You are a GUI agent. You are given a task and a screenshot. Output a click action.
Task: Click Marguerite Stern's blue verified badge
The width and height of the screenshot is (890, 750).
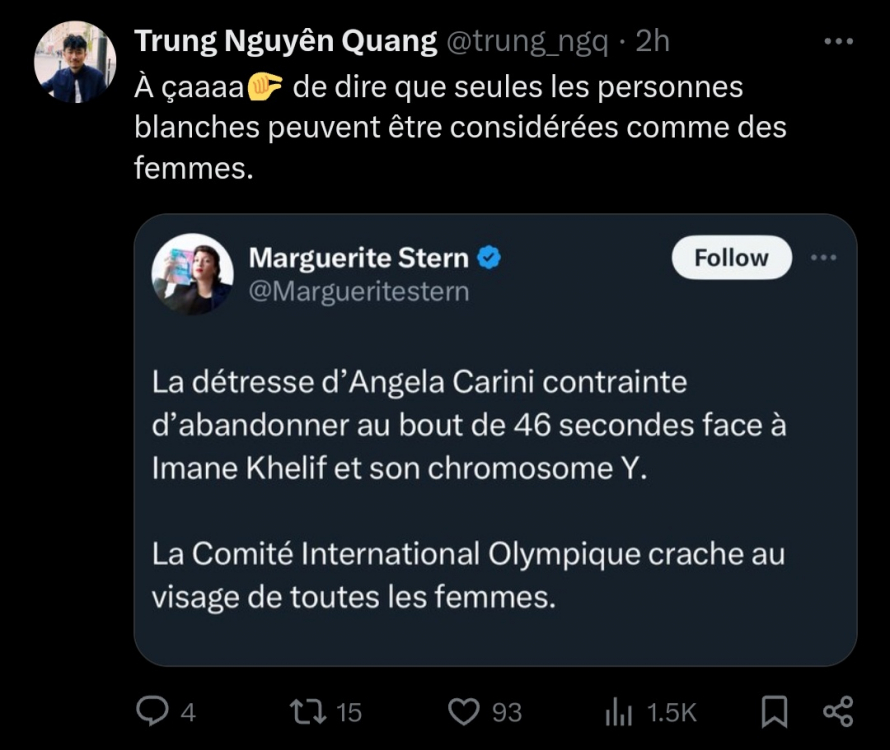click(489, 258)
